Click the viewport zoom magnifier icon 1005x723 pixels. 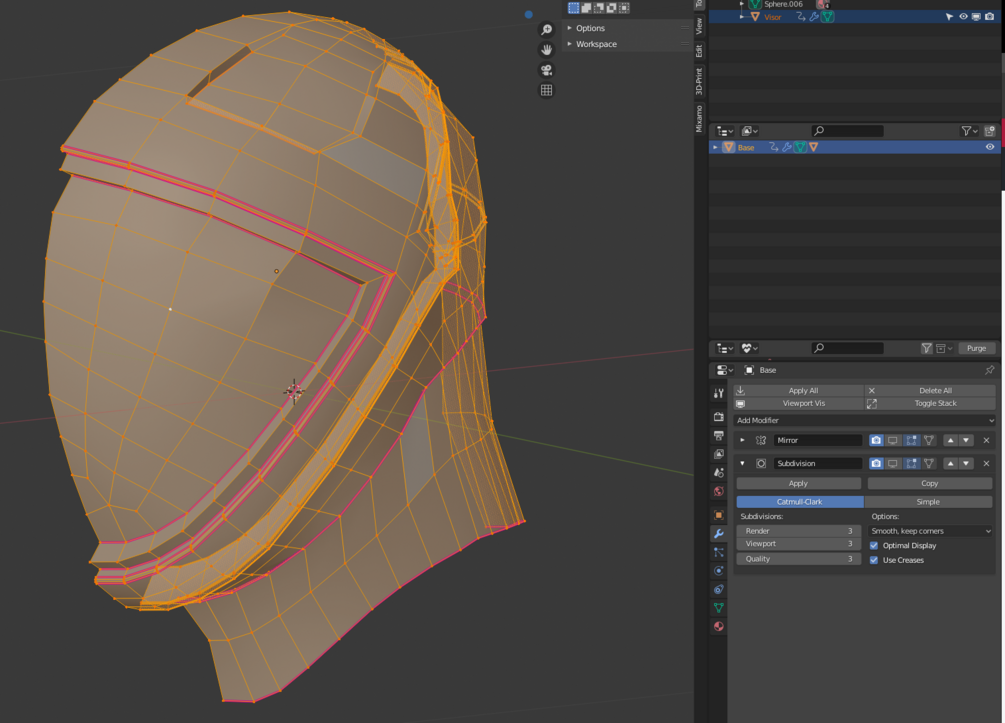tap(546, 30)
